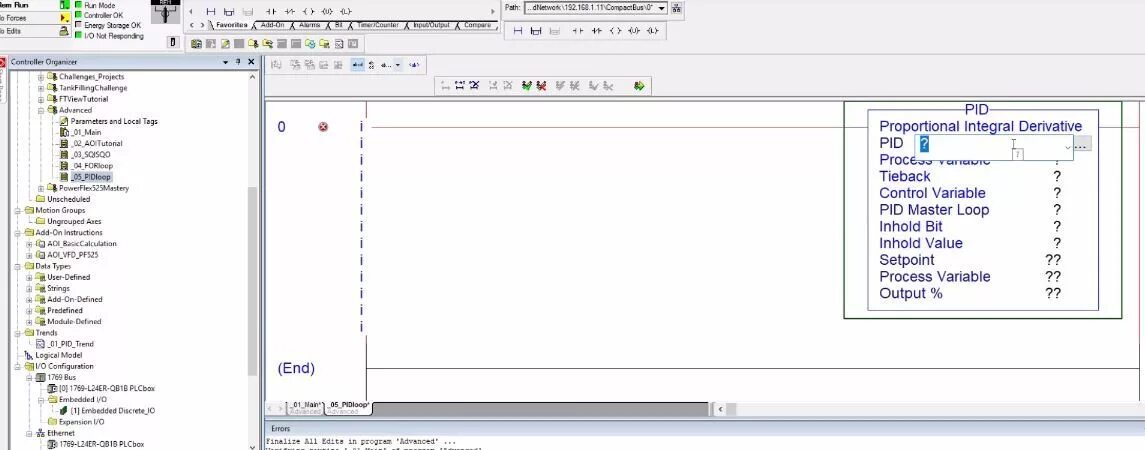Collapse the I/O Configuration folder
1145x450 pixels.
point(18,366)
